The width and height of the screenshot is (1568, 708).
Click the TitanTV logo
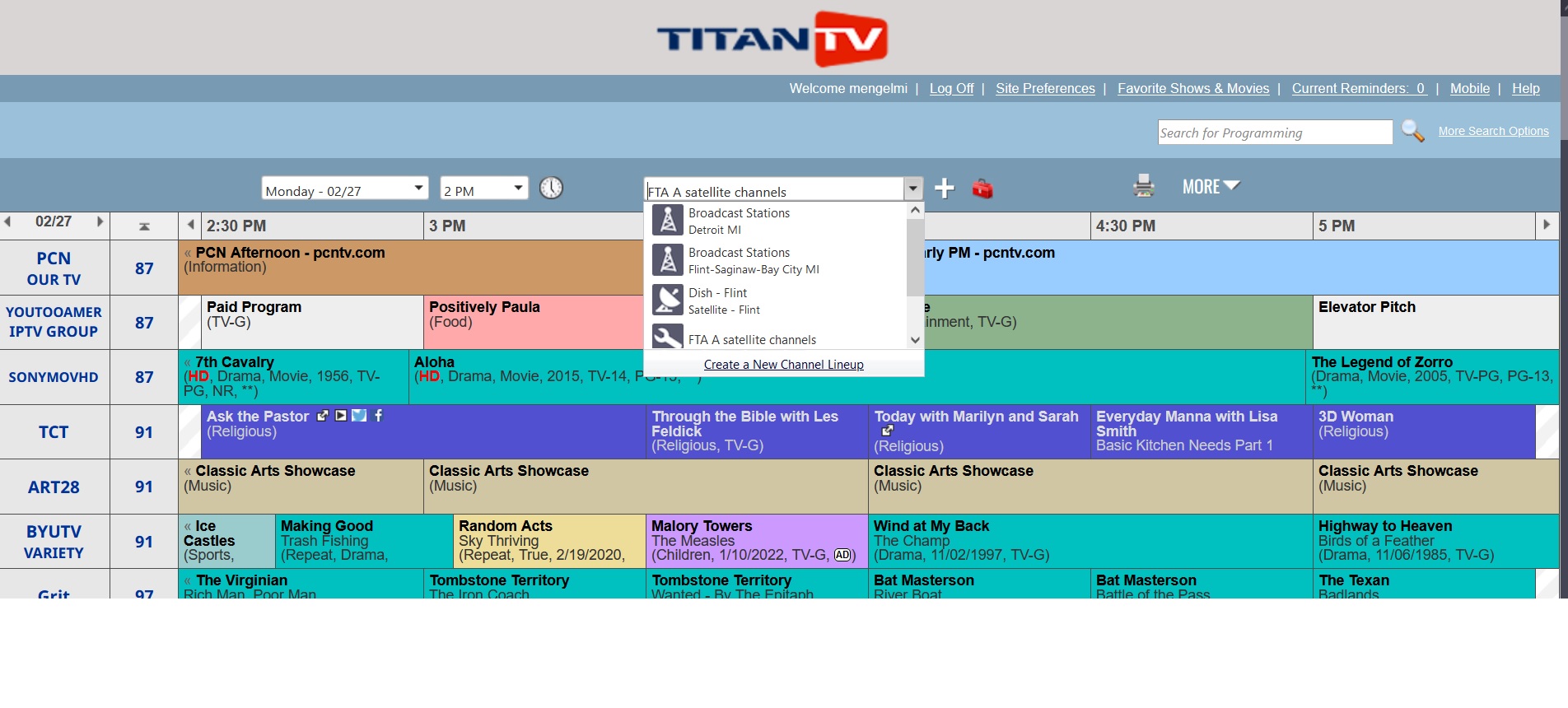(772, 38)
